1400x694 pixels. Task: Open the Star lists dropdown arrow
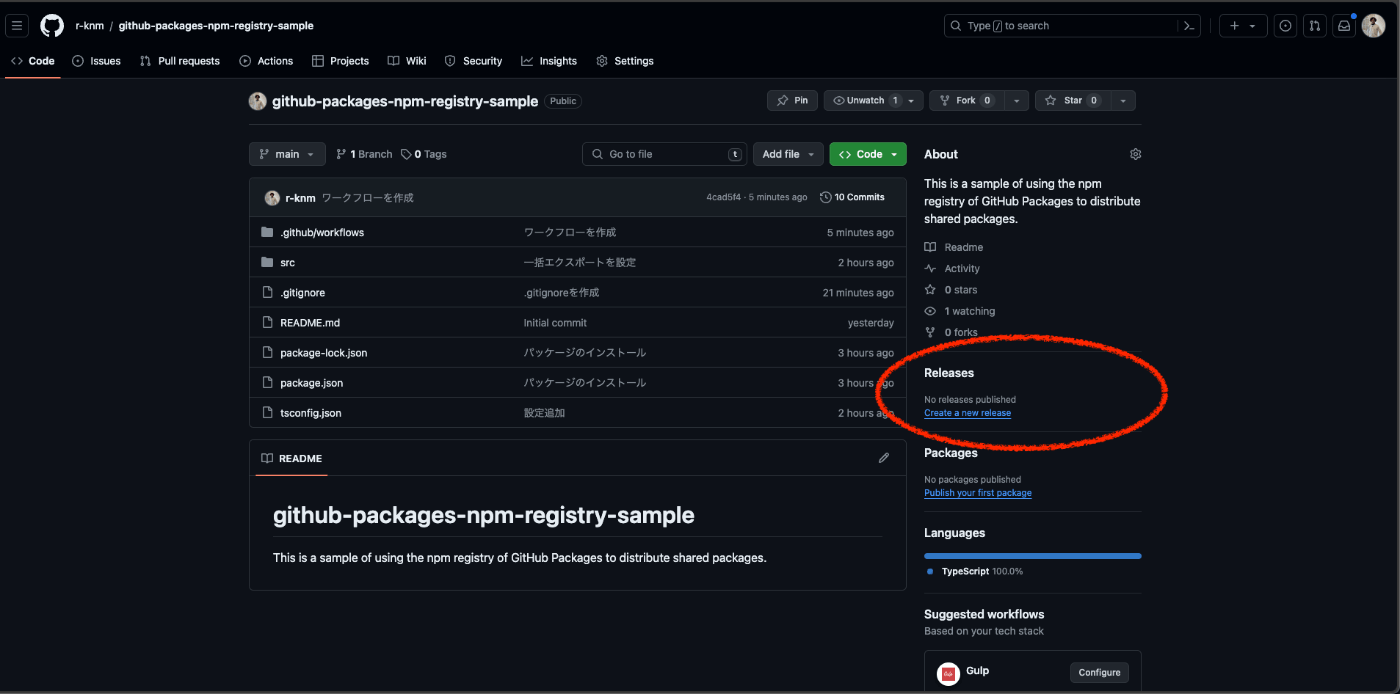coord(1123,101)
